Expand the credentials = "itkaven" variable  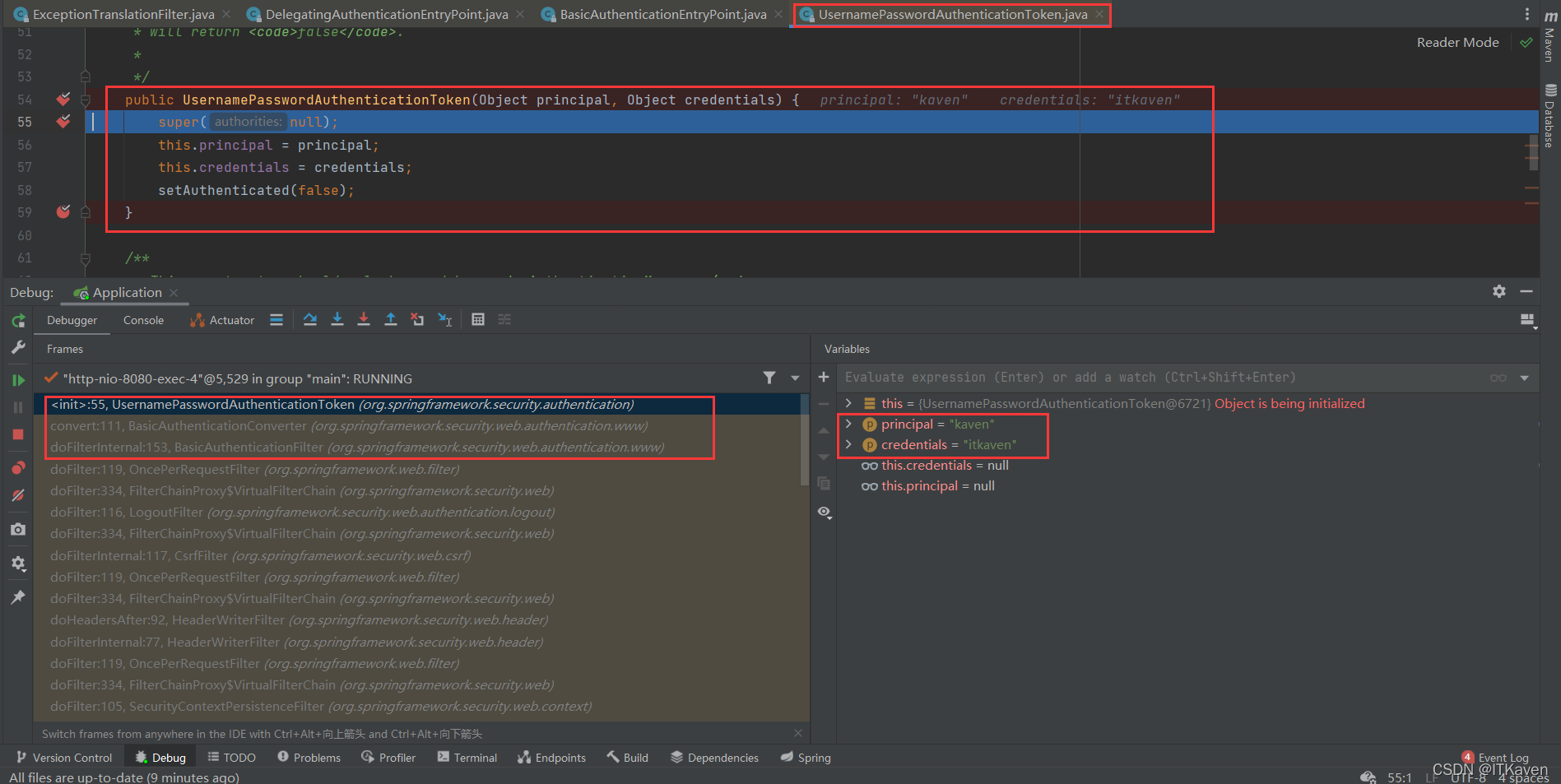(x=848, y=444)
